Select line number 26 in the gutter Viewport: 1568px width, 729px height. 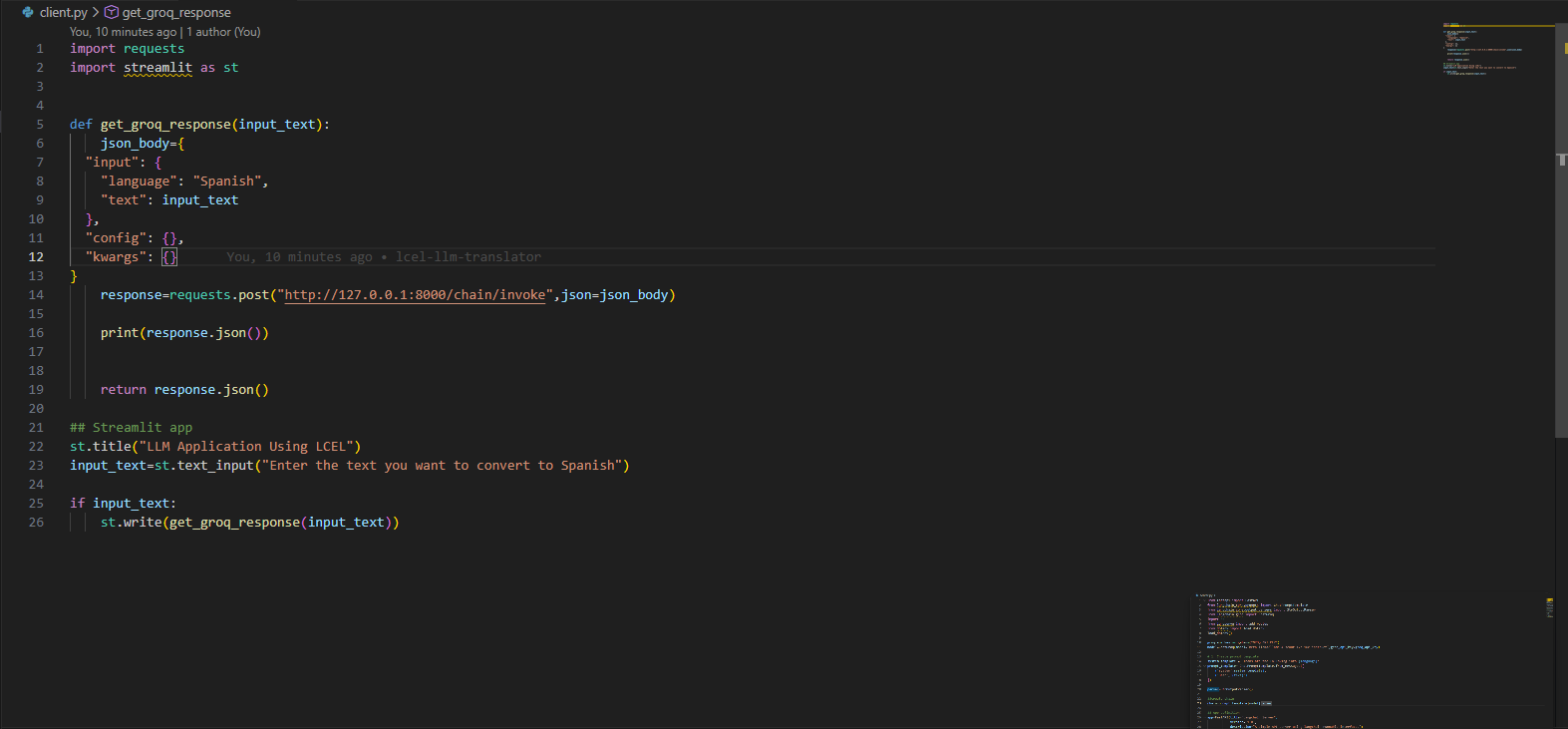[x=36, y=523]
